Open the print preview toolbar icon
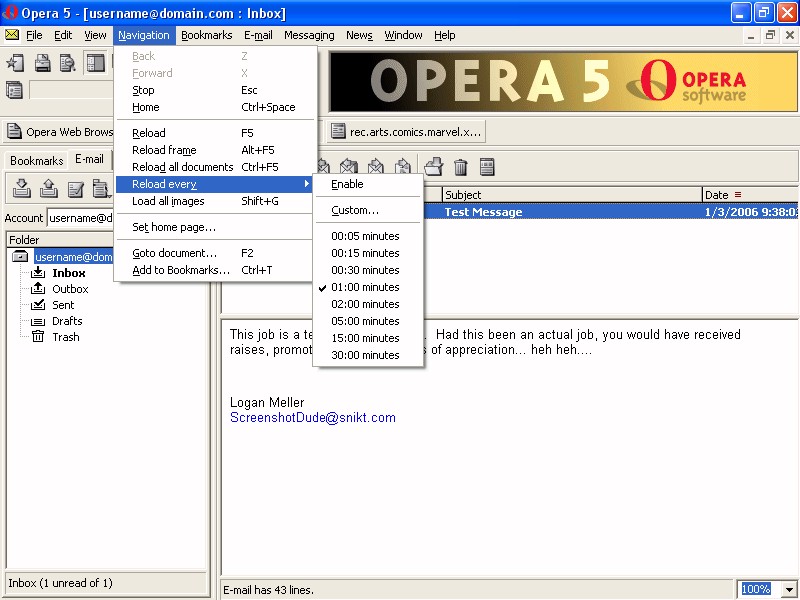 (x=67, y=63)
